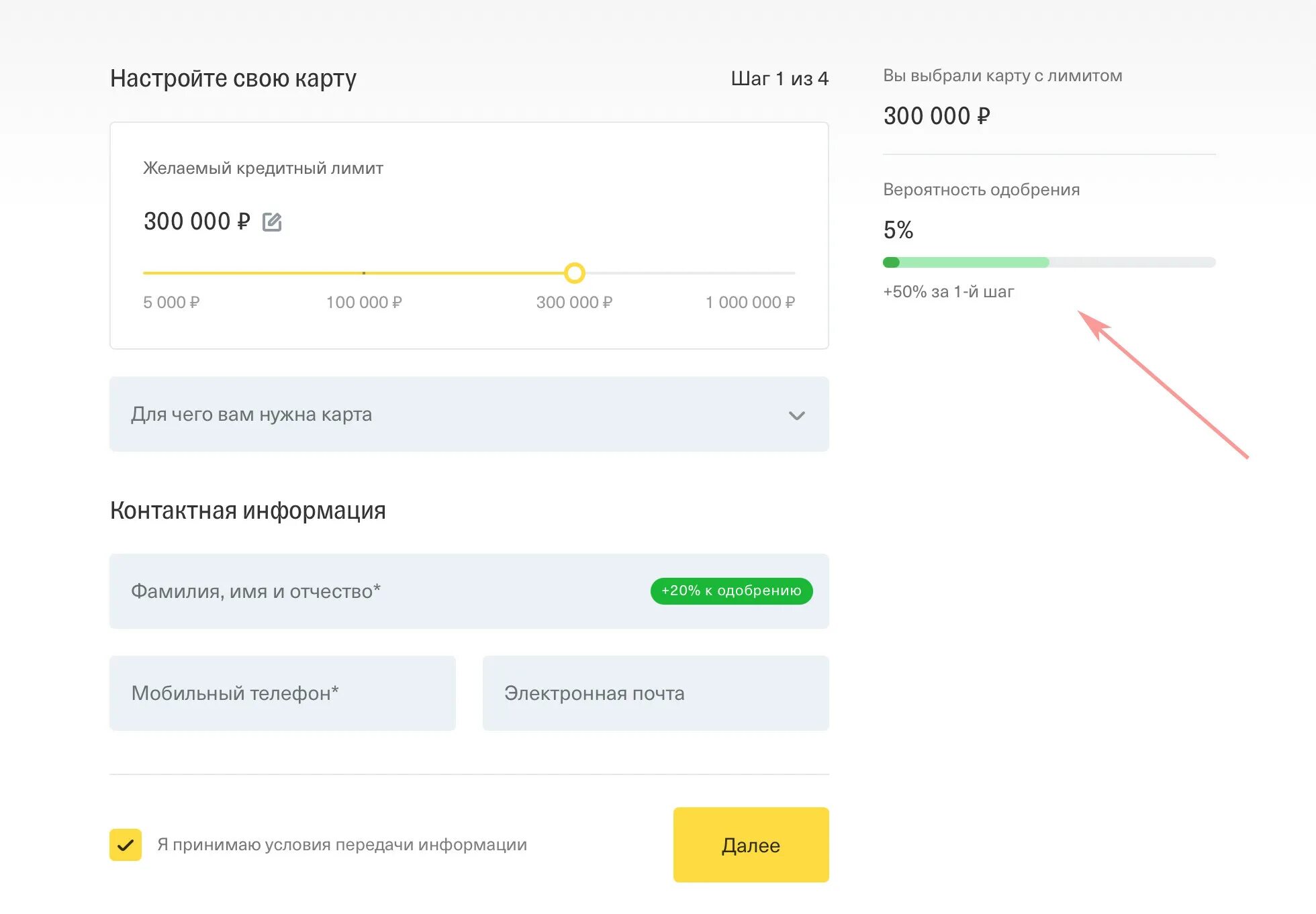Click the 'Желаемый кредитный лимит' label

point(263,168)
